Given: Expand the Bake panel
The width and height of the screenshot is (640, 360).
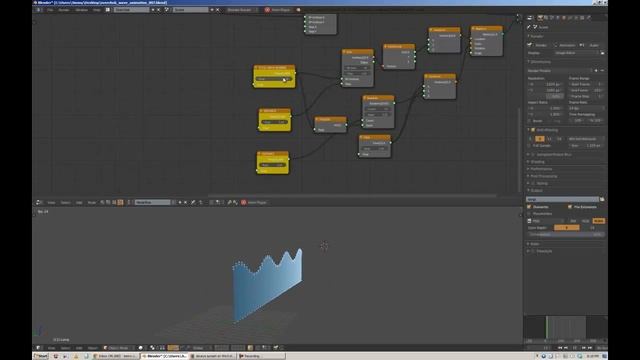Looking at the screenshot, I should 534,244.
